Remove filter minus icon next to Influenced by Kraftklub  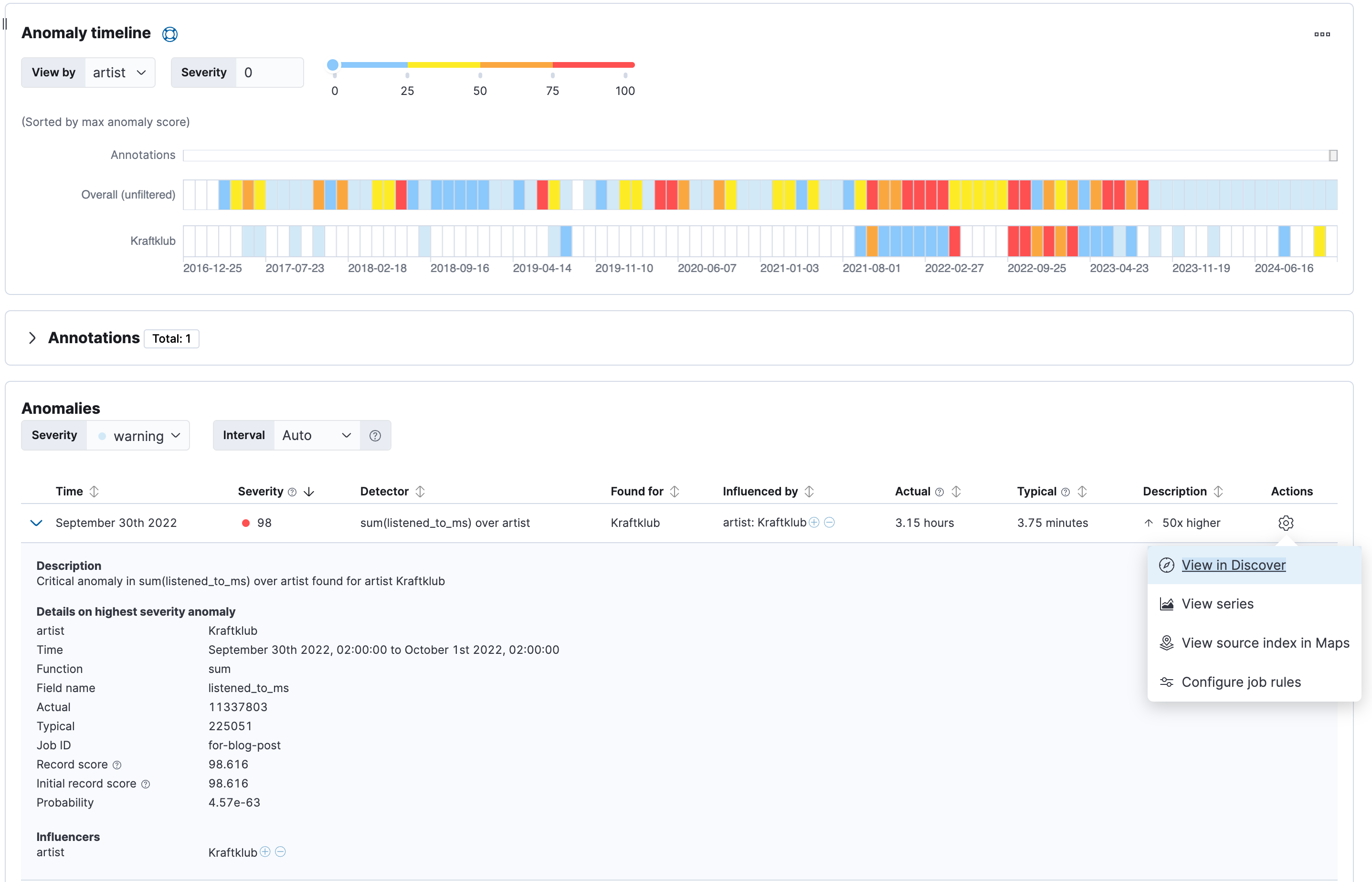pyautogui.click(x=830, y=522)
